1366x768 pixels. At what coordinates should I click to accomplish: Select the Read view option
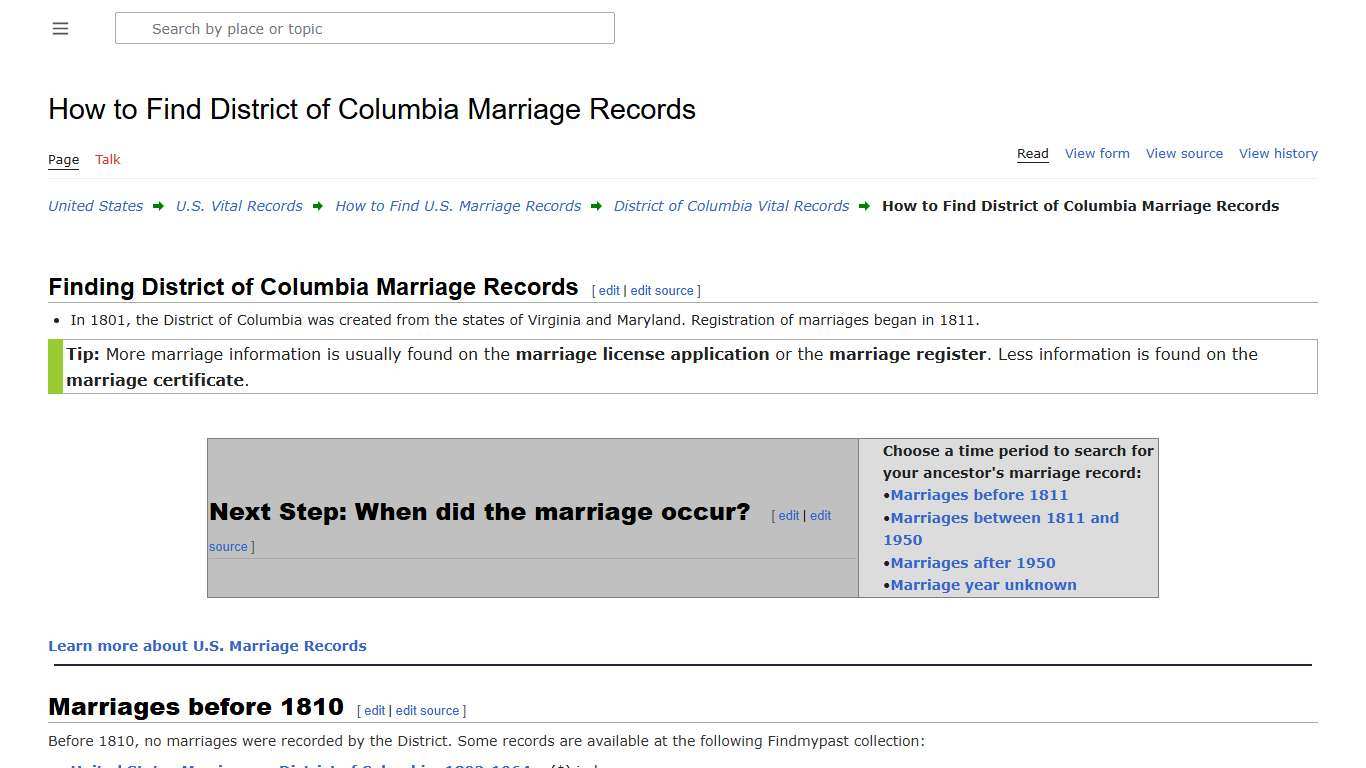pos(1032,153)
